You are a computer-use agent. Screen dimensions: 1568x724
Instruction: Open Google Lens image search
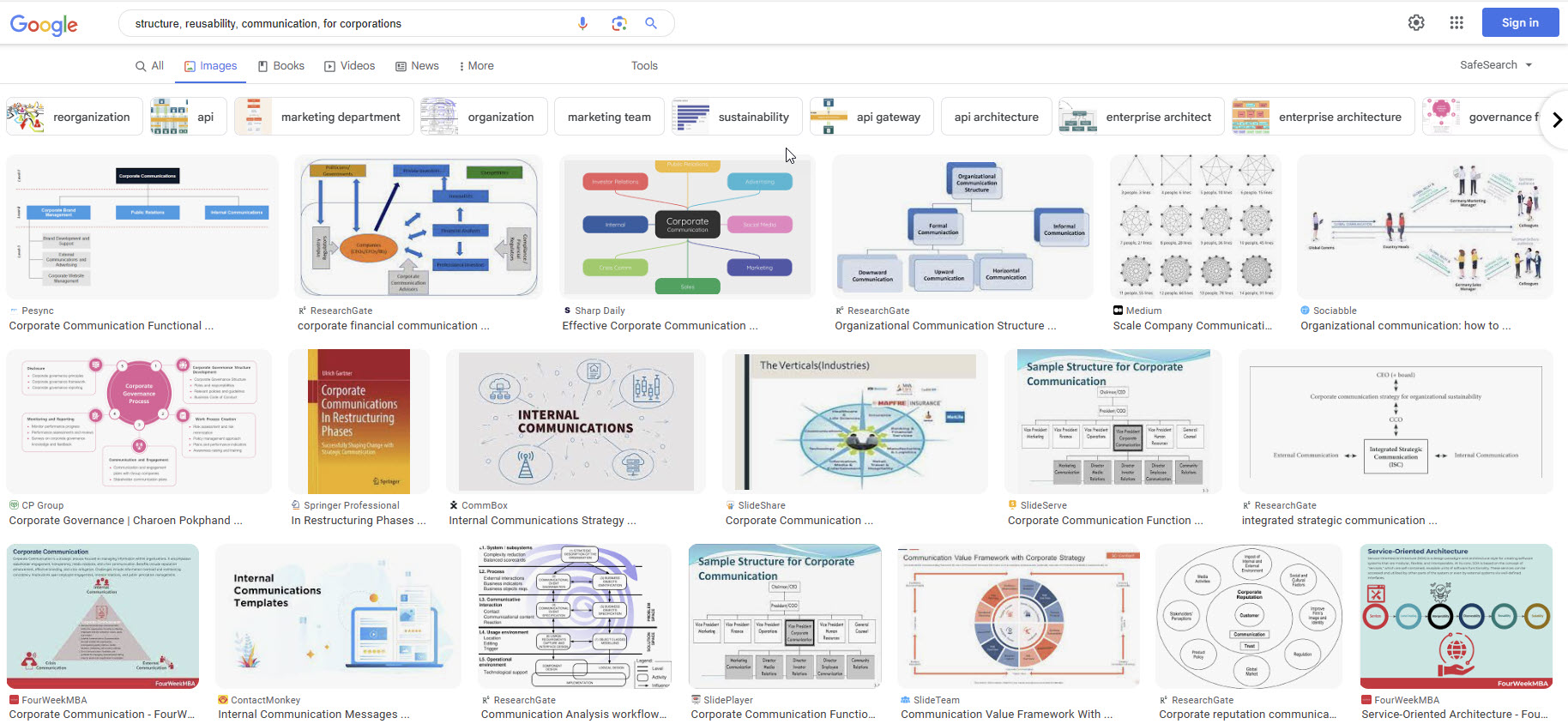click(x=618, y=23)
